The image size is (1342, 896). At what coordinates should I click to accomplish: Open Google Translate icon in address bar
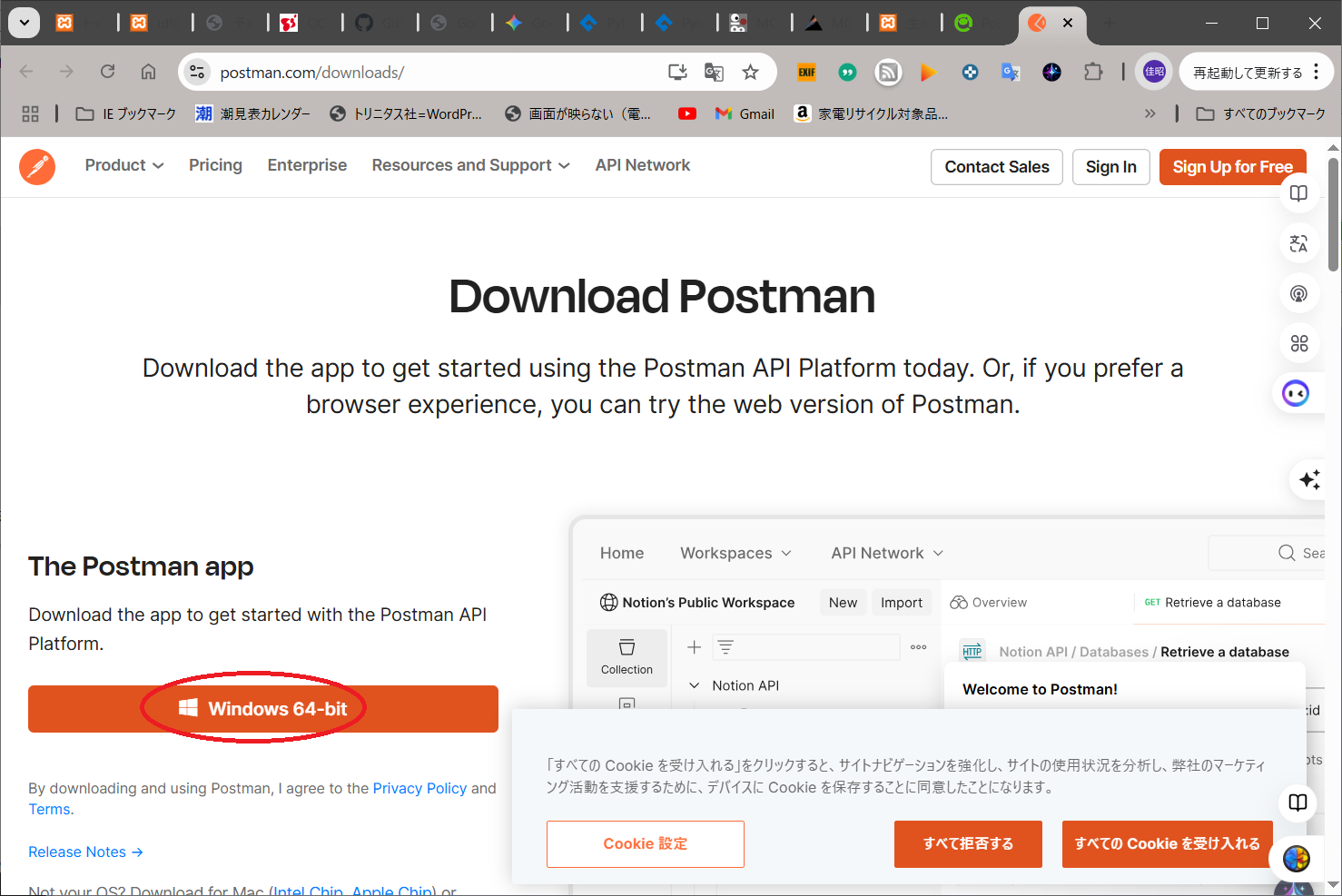[714, 73]
